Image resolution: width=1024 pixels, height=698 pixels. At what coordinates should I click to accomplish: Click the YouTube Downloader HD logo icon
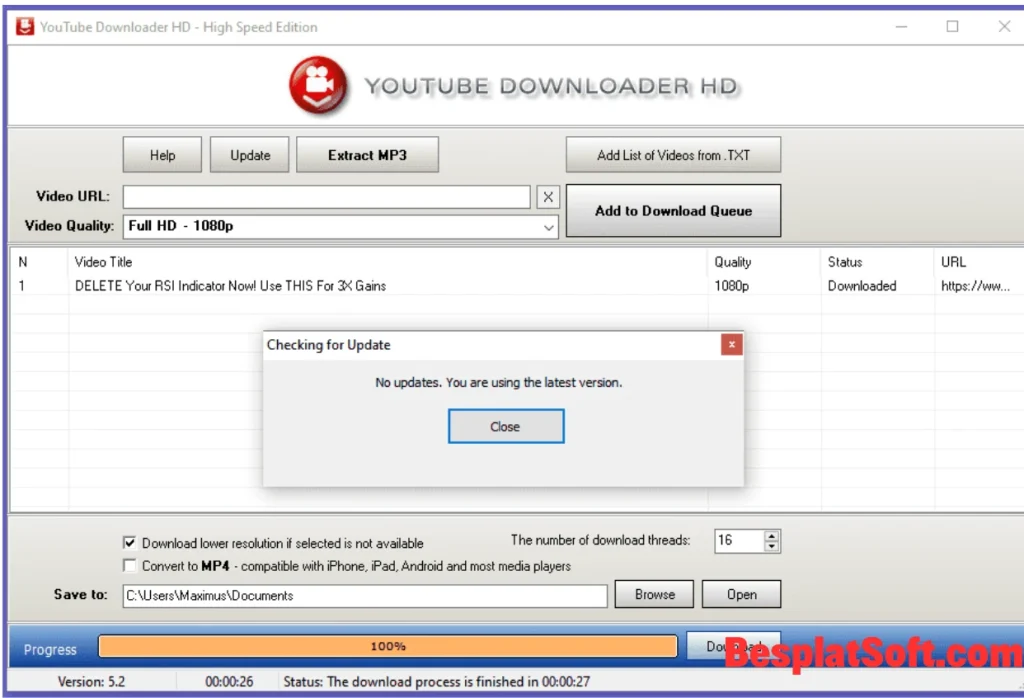[319, 85]
